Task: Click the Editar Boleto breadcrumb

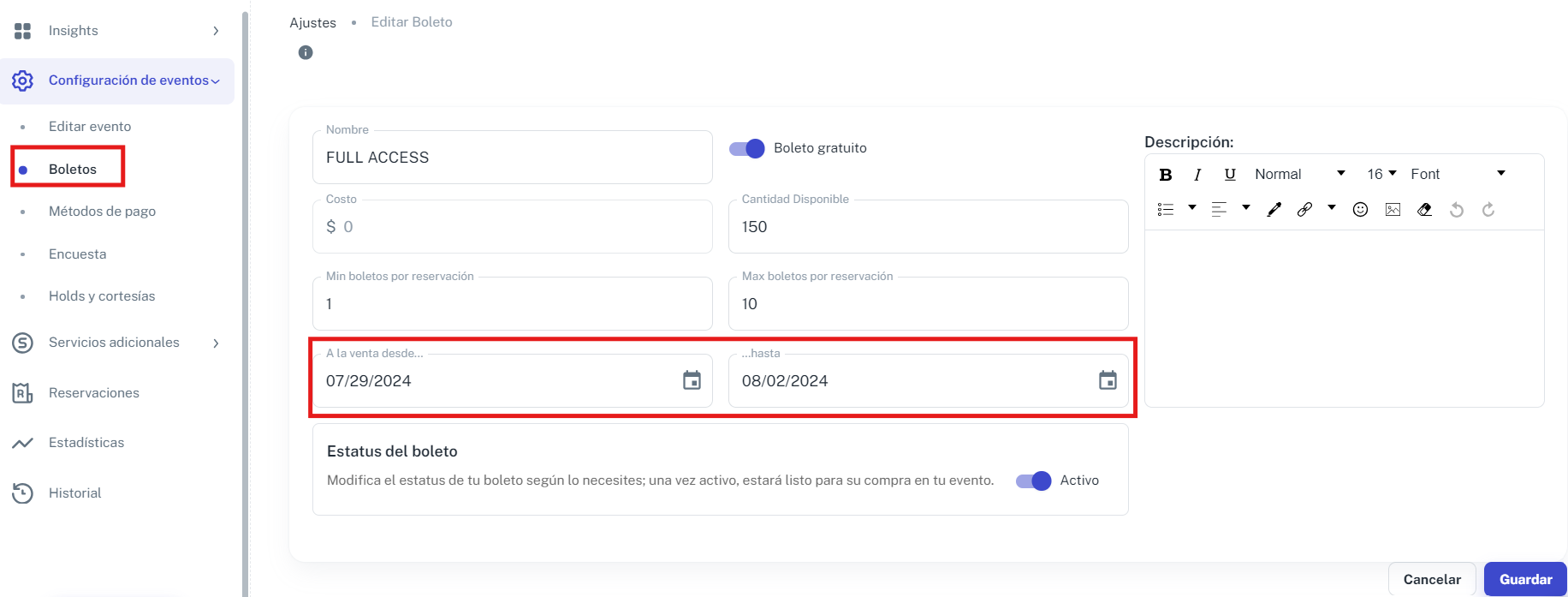Action: tap(412, 22)
